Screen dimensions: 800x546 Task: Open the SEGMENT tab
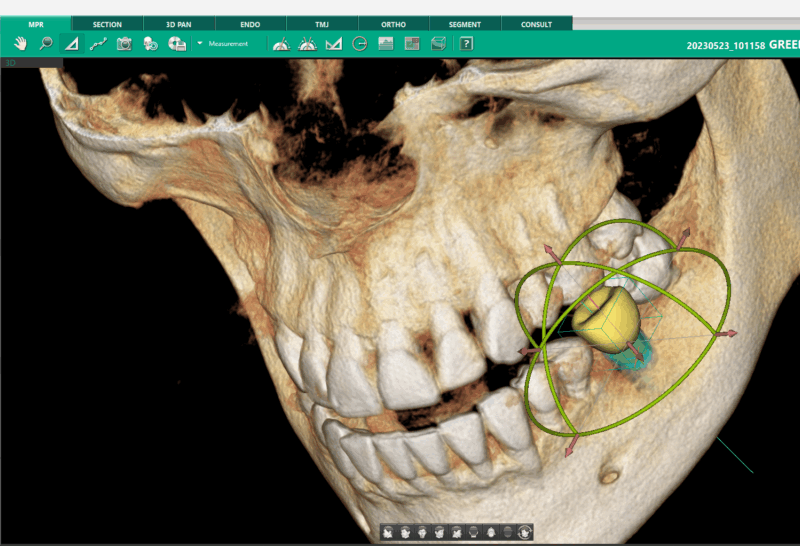pos(465,24)
